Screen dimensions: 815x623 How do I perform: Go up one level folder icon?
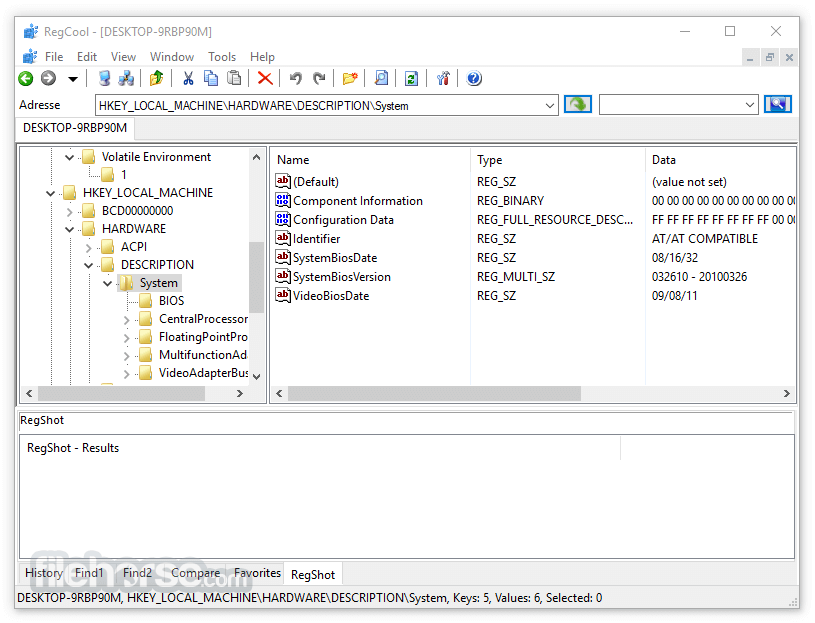click(156, 78)
